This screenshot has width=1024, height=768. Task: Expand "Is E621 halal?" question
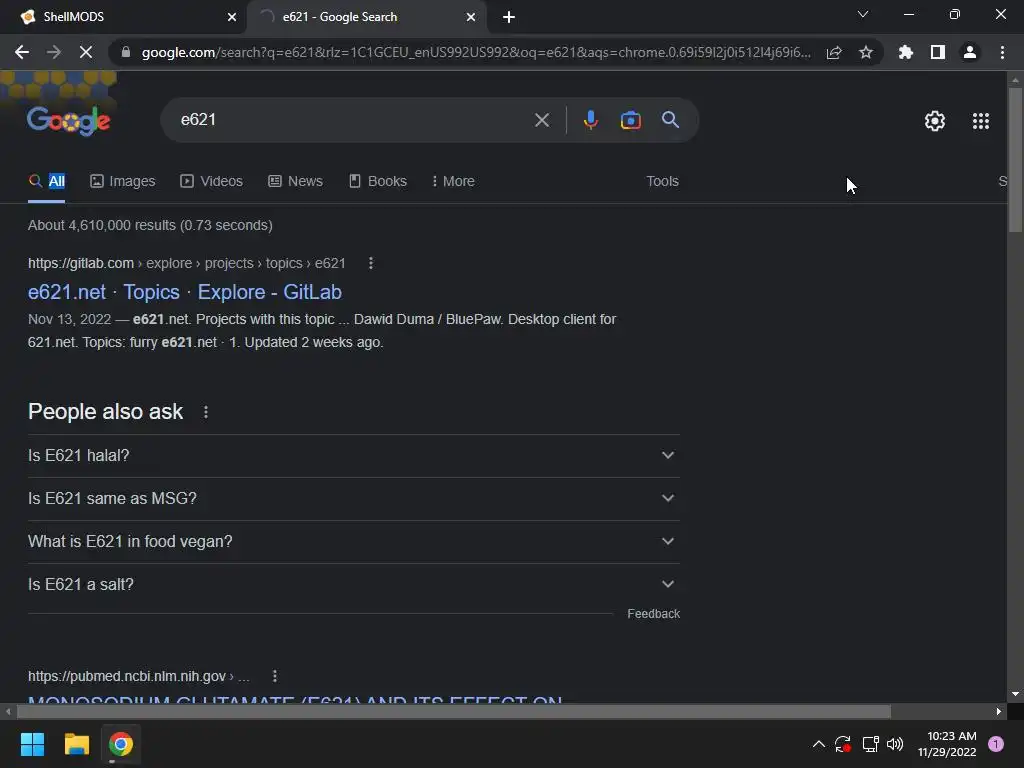pos(354,456)
